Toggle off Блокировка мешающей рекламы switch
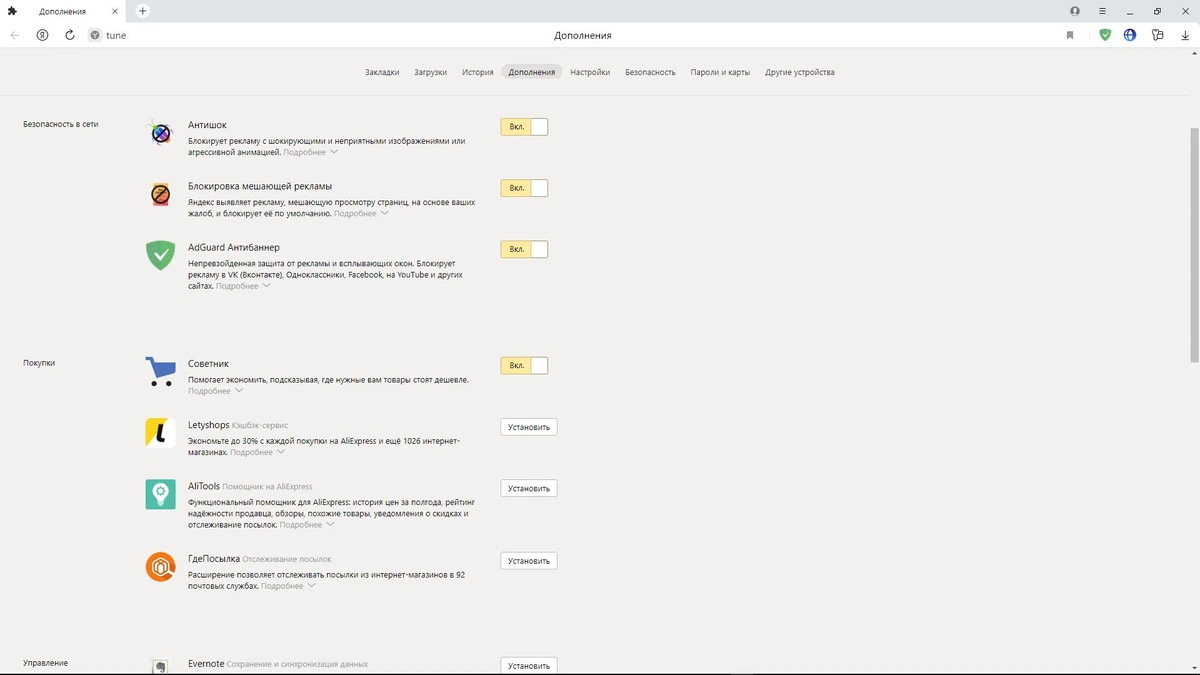The width and height of the screenshot is (1200, 675). click(x=524, y=188)
